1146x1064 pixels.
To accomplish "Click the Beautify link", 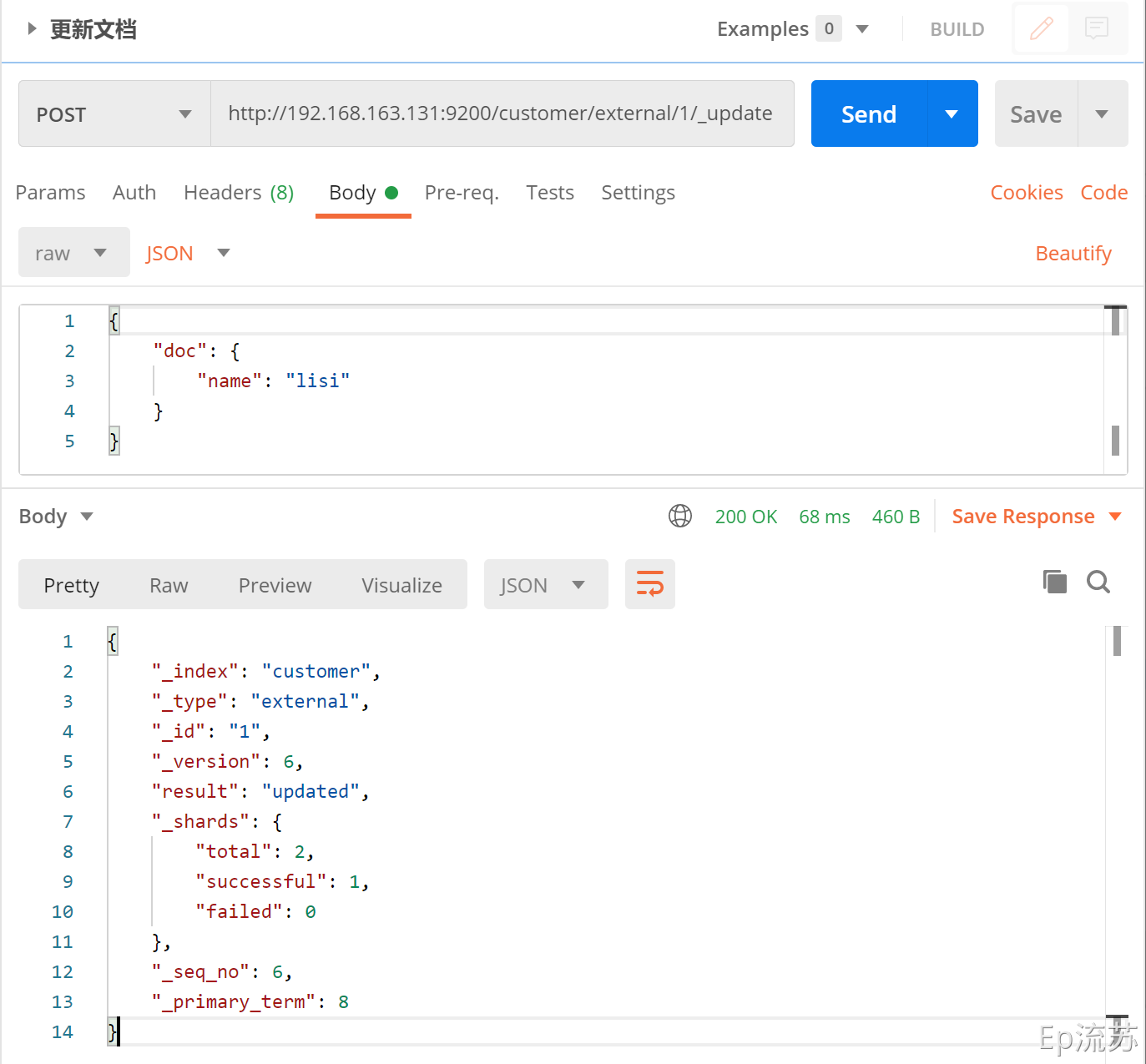I will coord(1073,253).
